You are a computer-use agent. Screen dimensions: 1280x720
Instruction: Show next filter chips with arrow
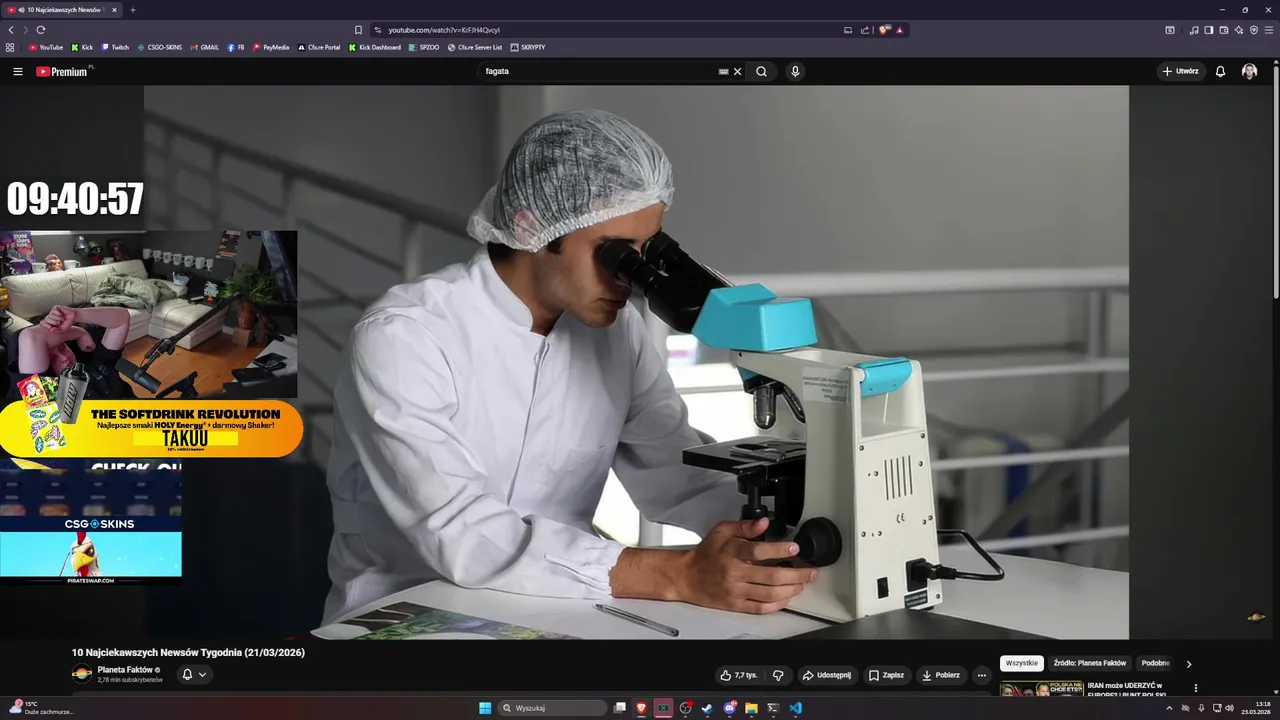coord(1189,663)
